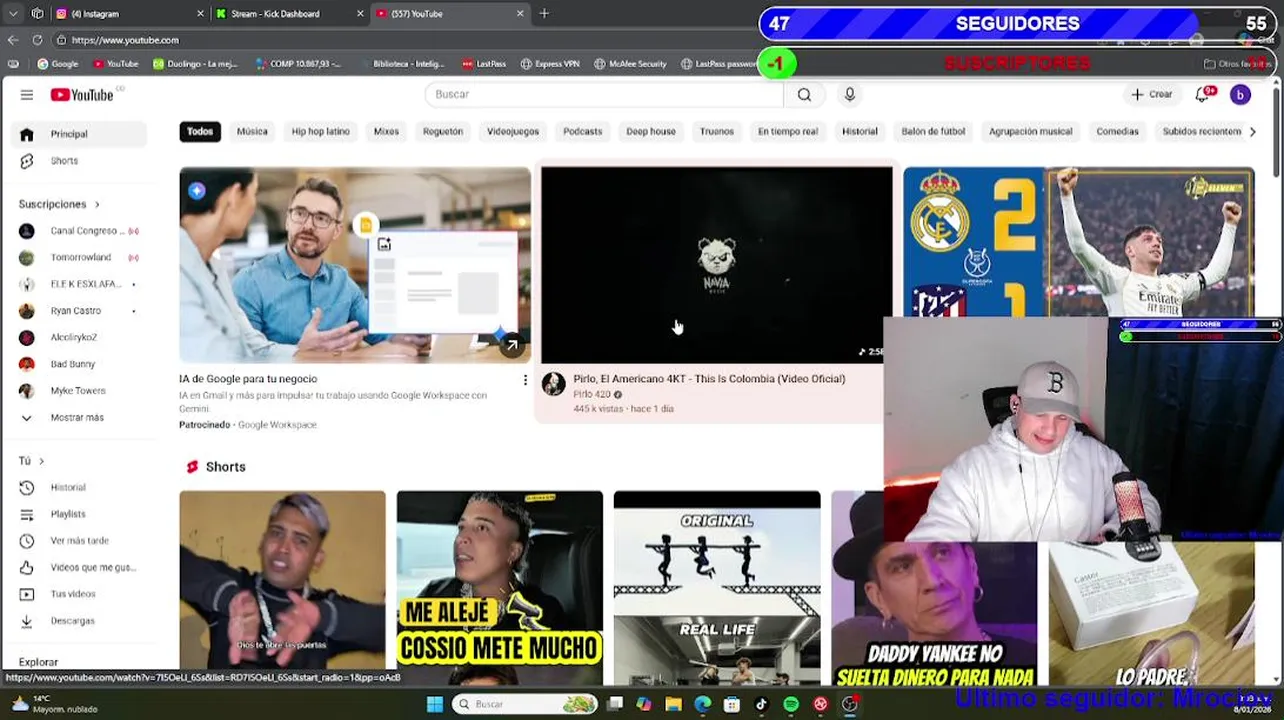Open the notifications bell
This screenshot has height=720, width=1284.
[1203, 94]
